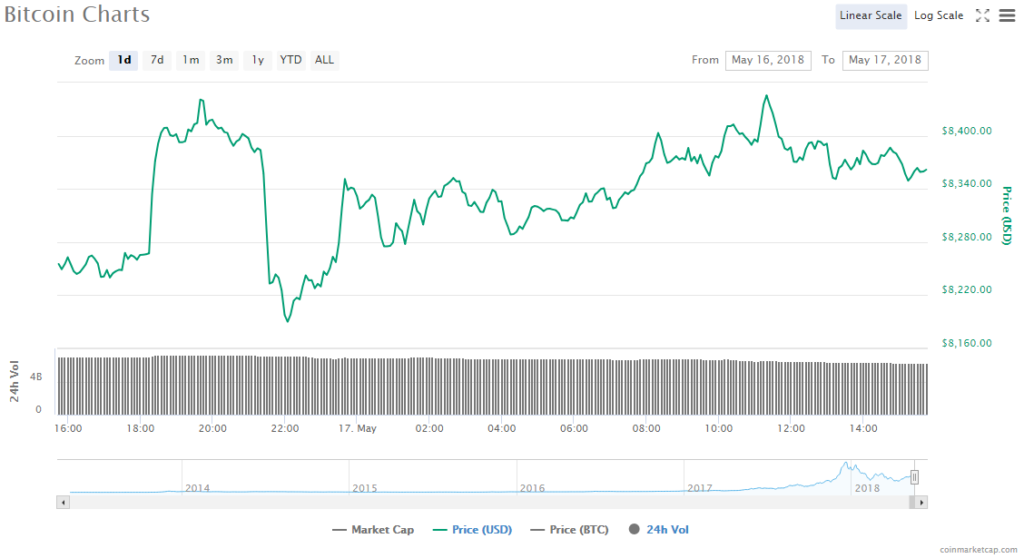Set zoom to 3m
This screenshot has width=1024, height=558.
click(x=224, y=60)
